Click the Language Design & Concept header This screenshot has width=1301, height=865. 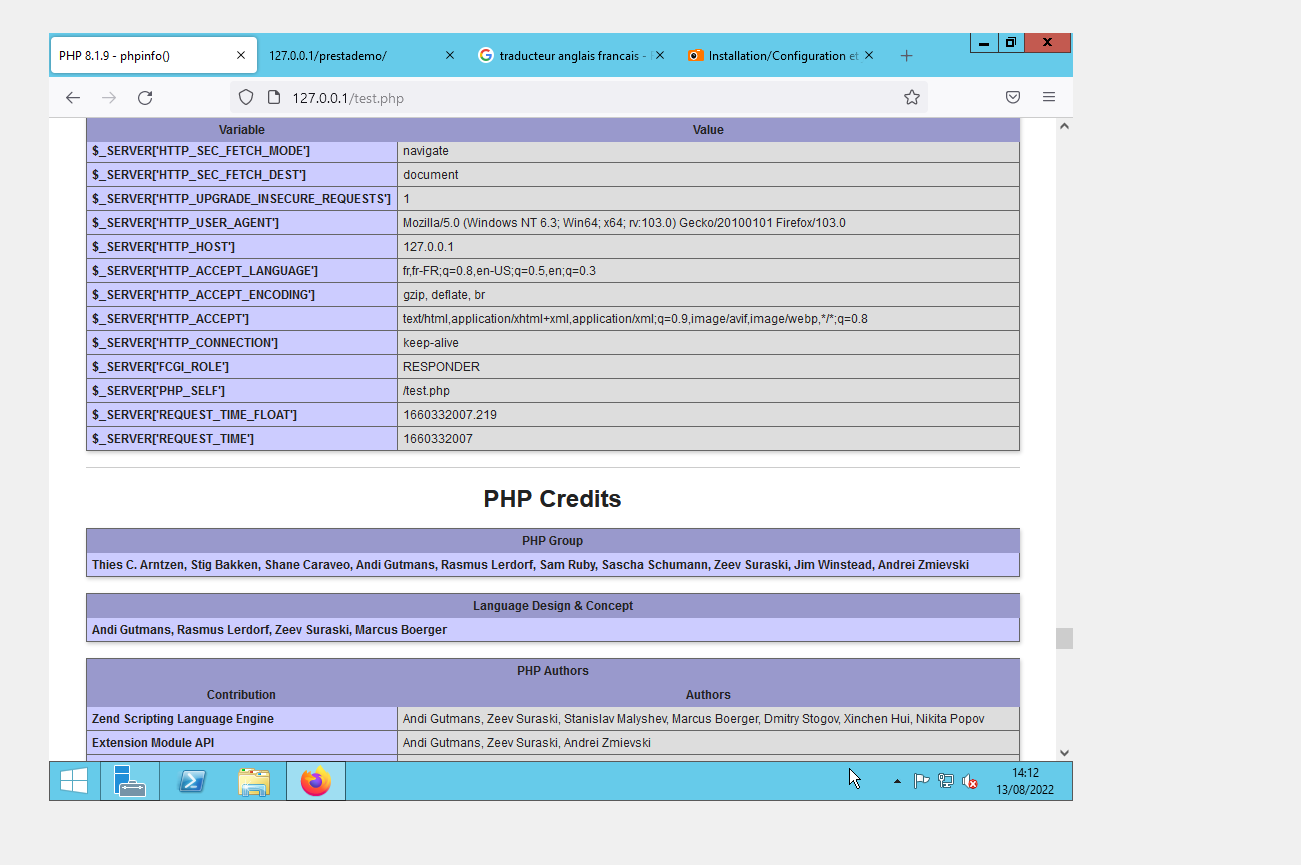click(552, 606)
